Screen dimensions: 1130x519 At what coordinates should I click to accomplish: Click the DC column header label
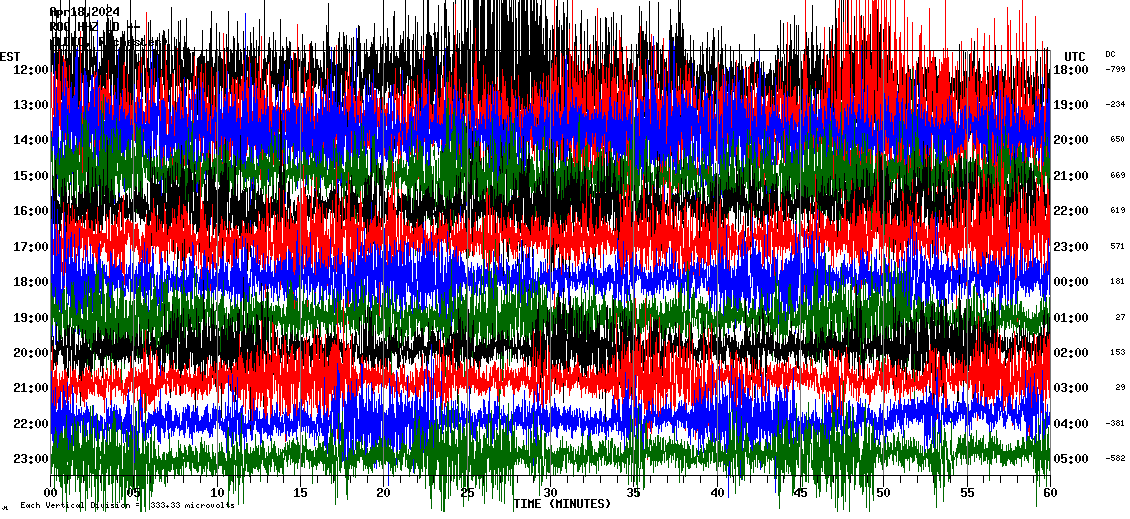point(1110,54)
